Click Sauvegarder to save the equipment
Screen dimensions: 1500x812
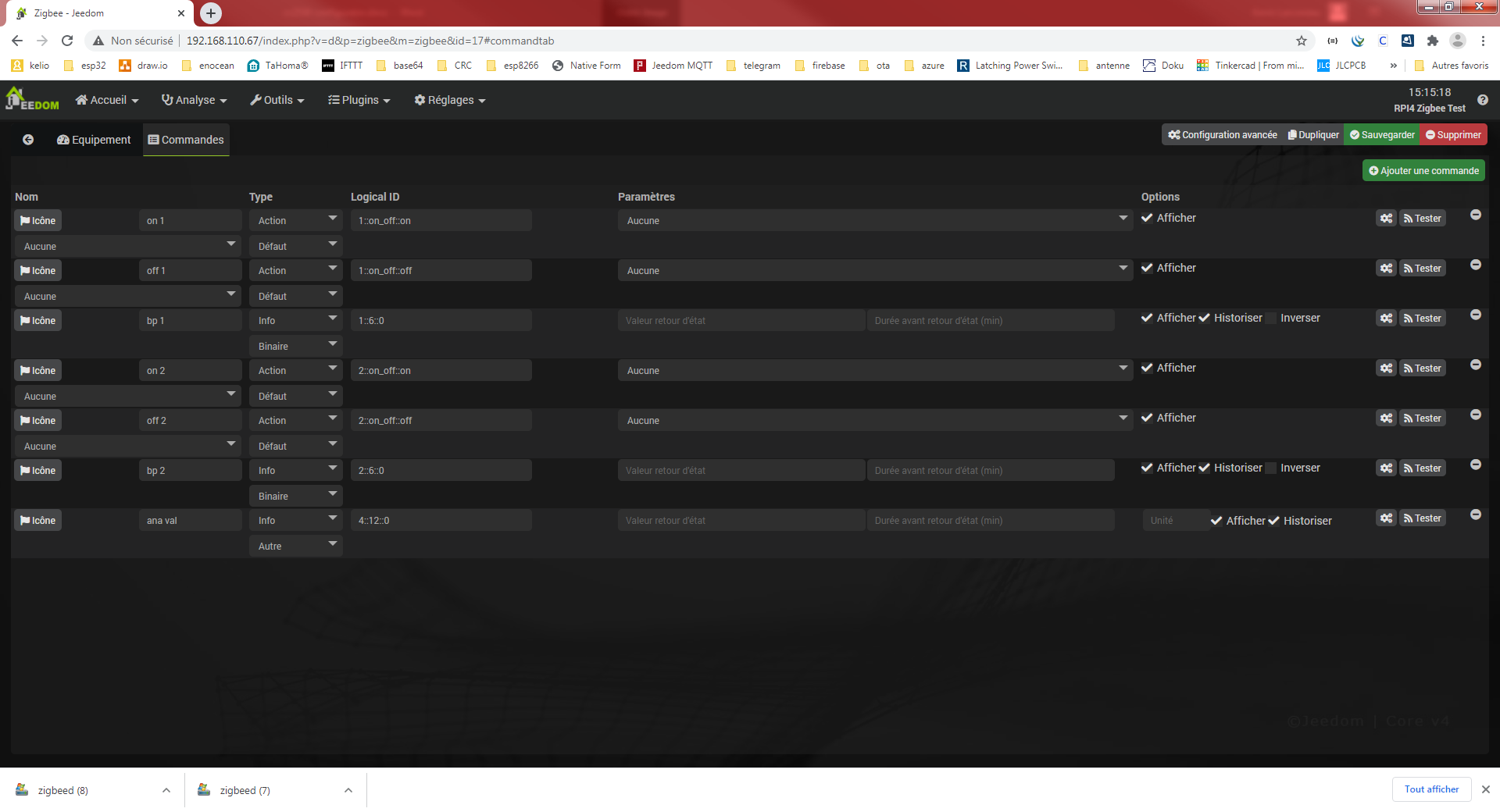point(1382,135)
